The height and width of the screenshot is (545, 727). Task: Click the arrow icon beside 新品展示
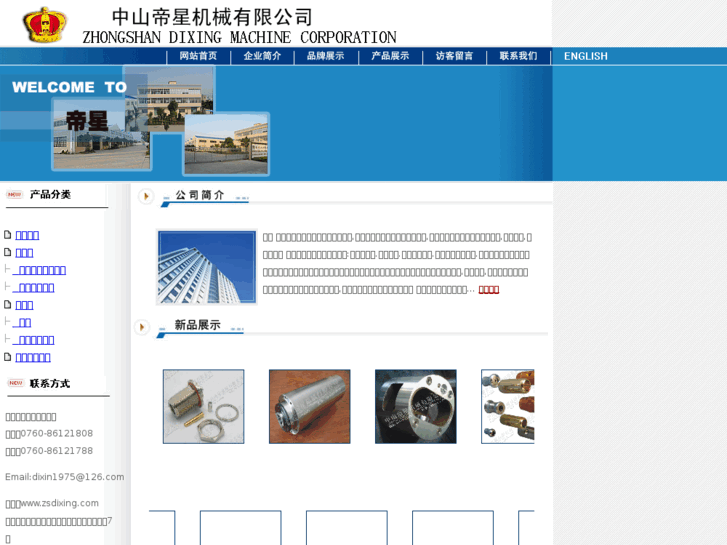(x=142, y=327)
